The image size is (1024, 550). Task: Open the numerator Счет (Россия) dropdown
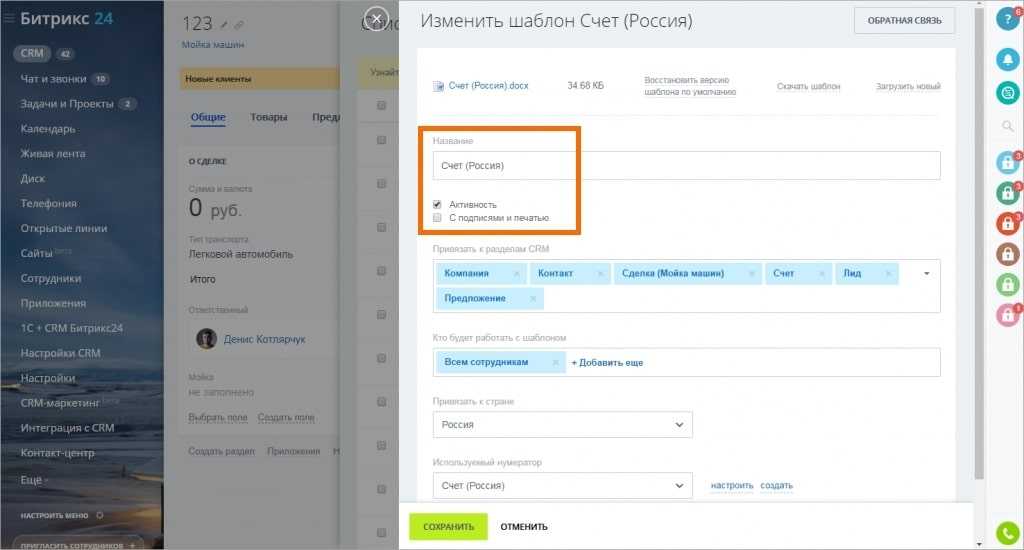tap(562, 486)
